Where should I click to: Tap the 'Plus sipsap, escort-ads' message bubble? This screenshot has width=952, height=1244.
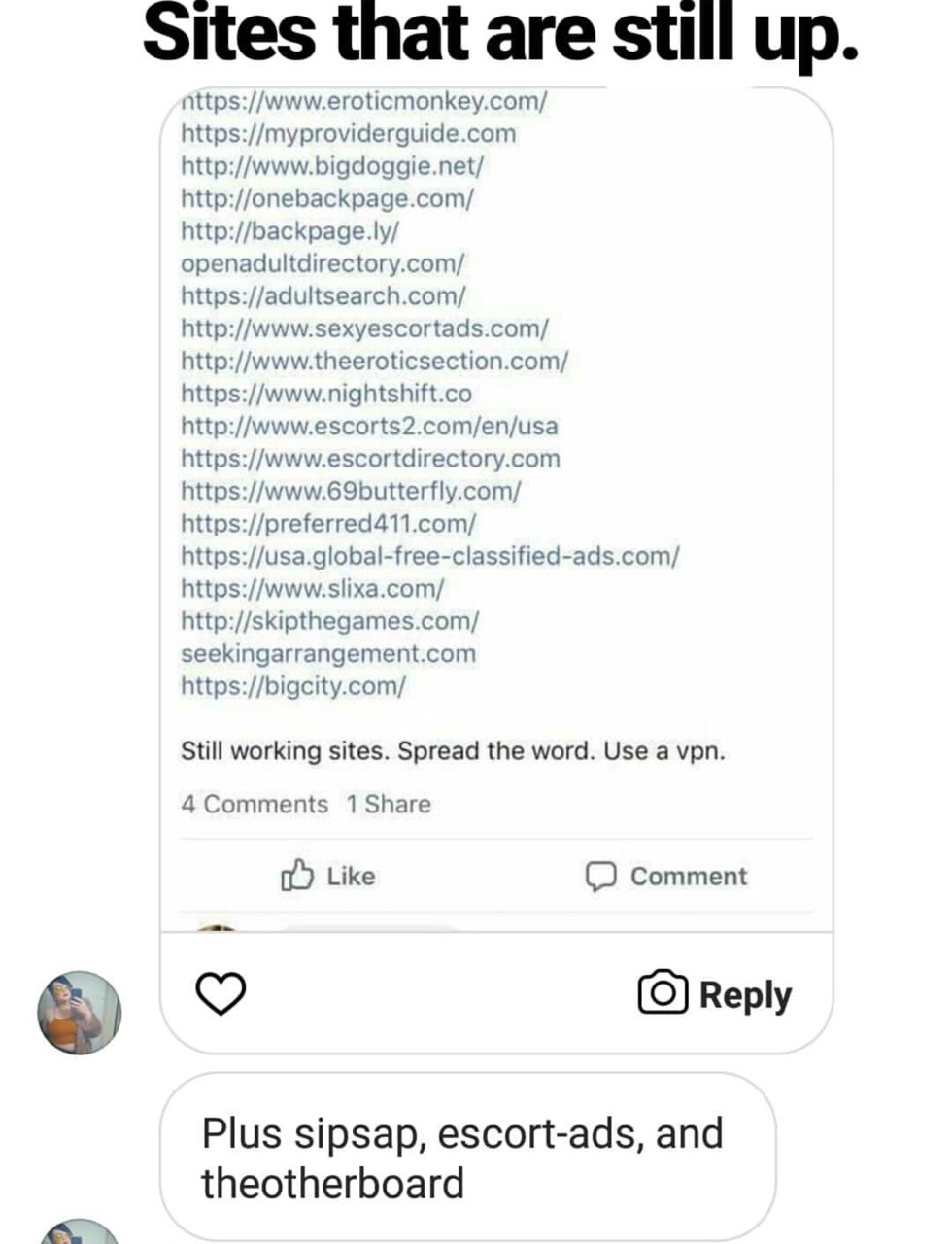(x=467, y=1158)
